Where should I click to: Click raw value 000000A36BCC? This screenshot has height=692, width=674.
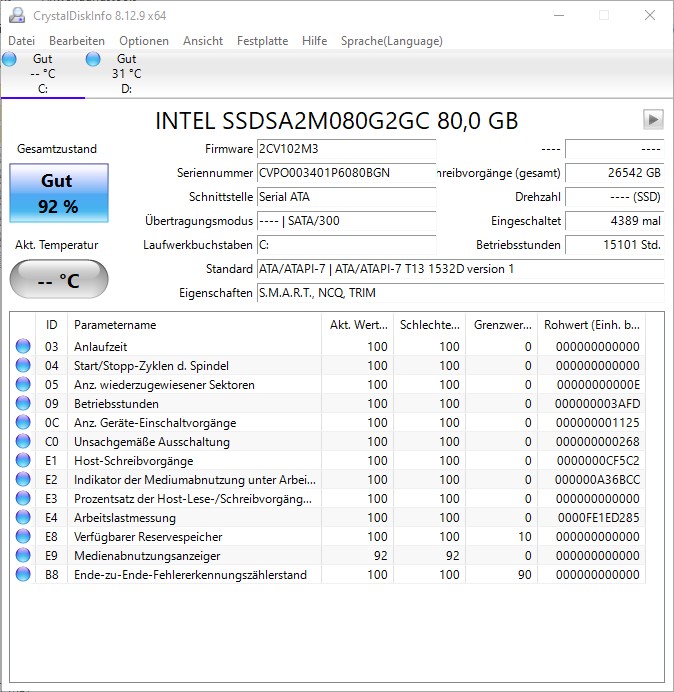tap(597, 480)
